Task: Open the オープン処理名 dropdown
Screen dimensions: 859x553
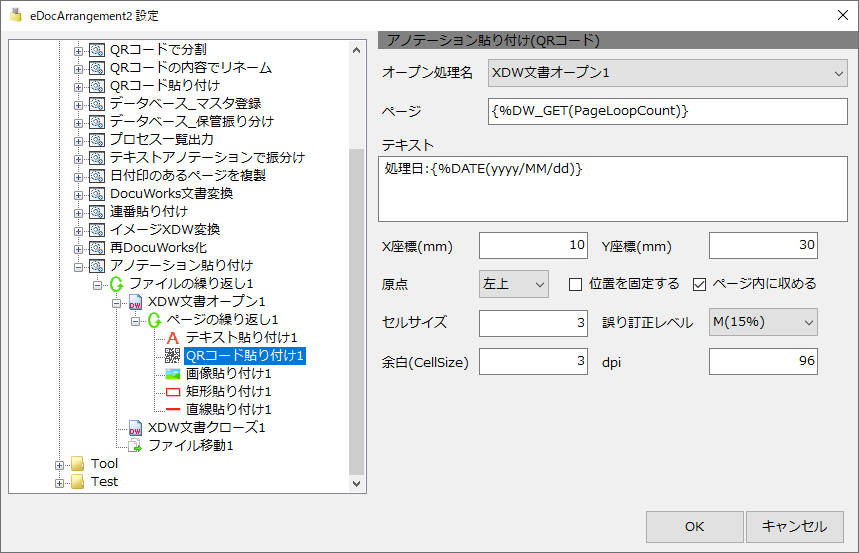Action: coord(667,73)
